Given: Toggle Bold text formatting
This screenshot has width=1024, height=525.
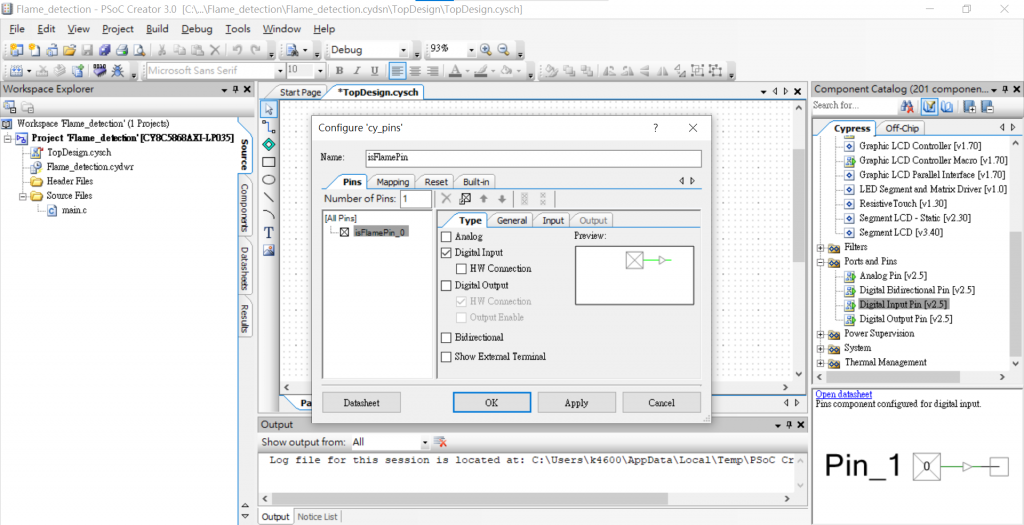Looking at the screenshot, I should point(339,71).
